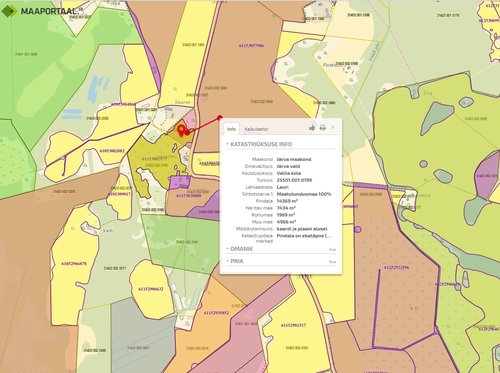Select the Info tab
Screen dimensions: 500x373
tap(231, 129)
